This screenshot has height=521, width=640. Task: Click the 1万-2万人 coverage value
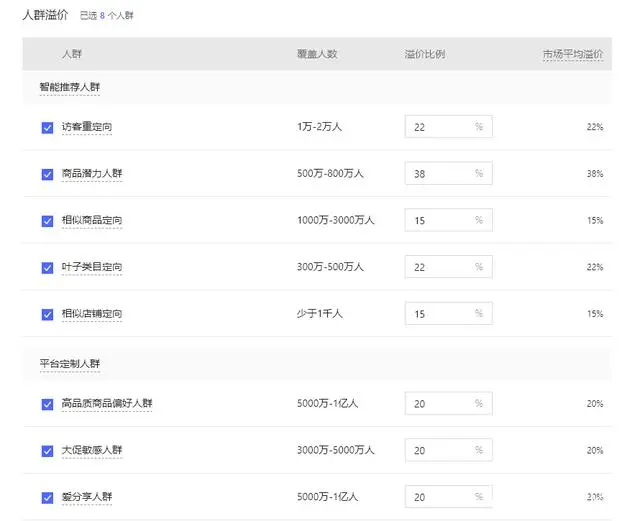click(x=320, y=127)
